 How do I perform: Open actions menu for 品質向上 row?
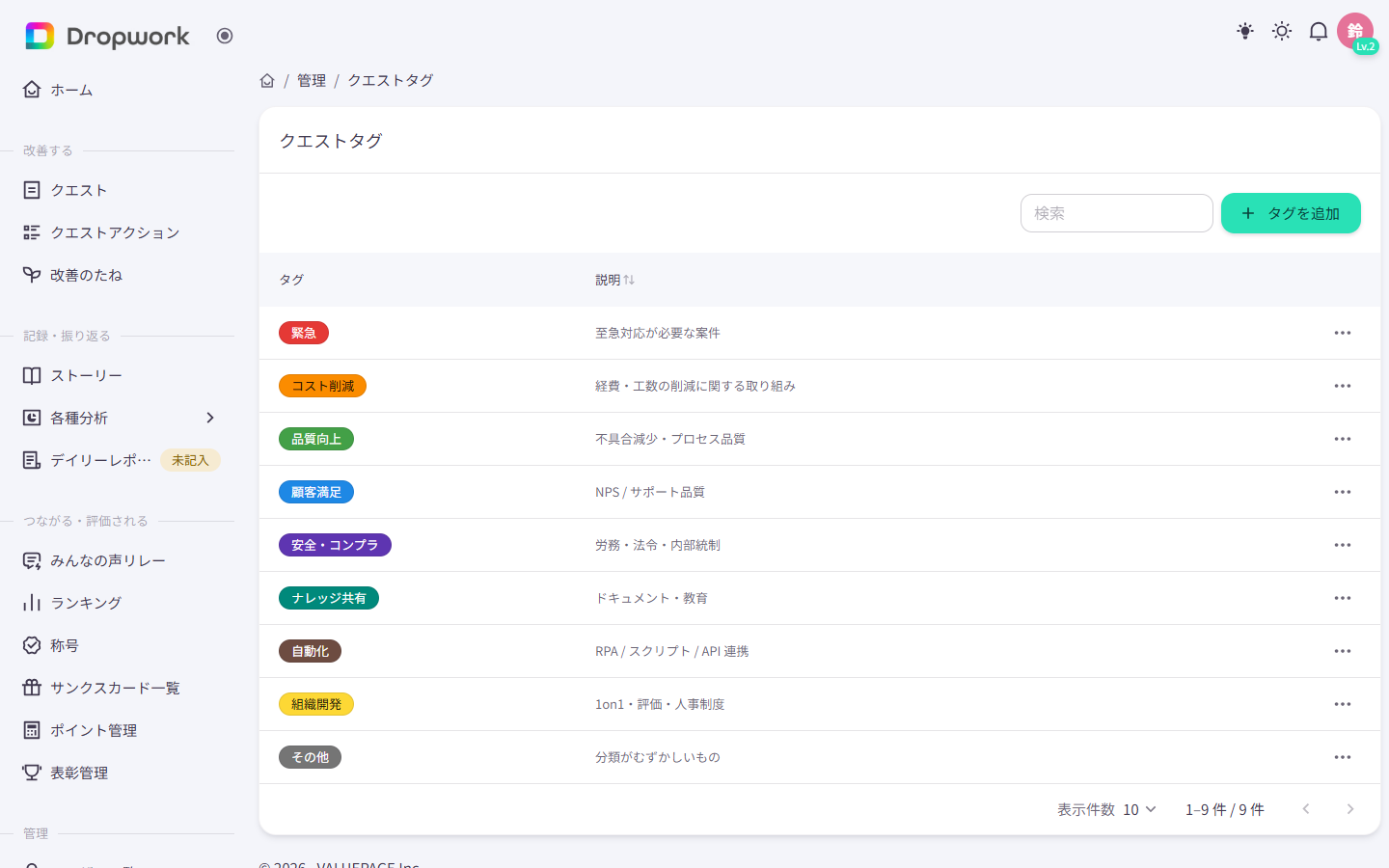tap(1343, 439)
